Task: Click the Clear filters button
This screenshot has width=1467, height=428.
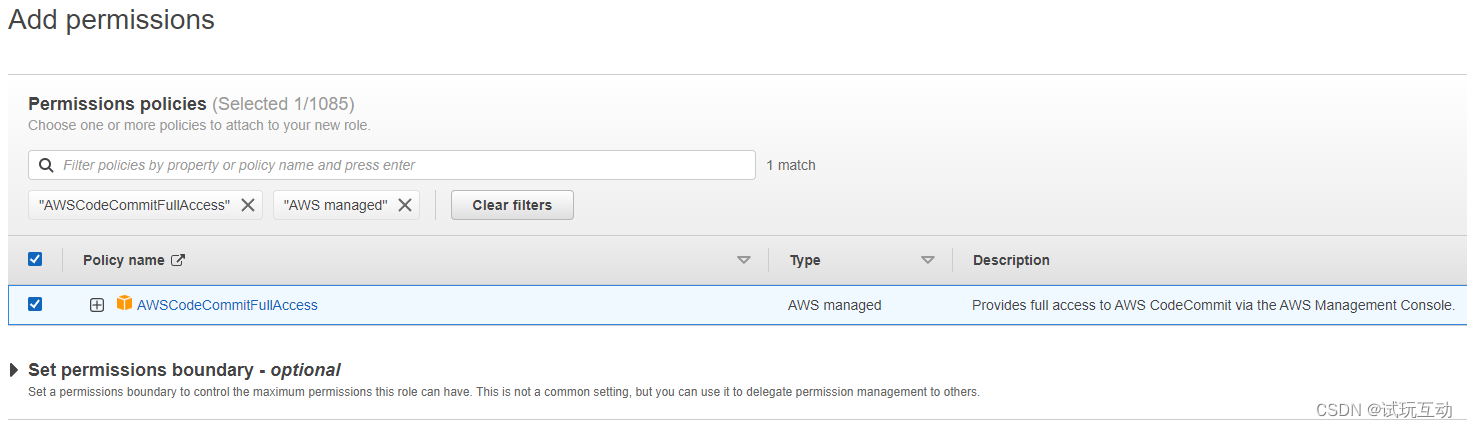Action: pyautogui.click(x=512, y=205)
